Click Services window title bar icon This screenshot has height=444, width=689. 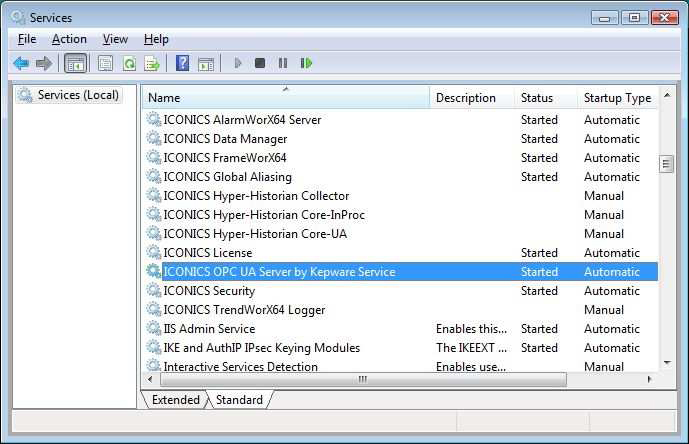(x=18, y=17)
